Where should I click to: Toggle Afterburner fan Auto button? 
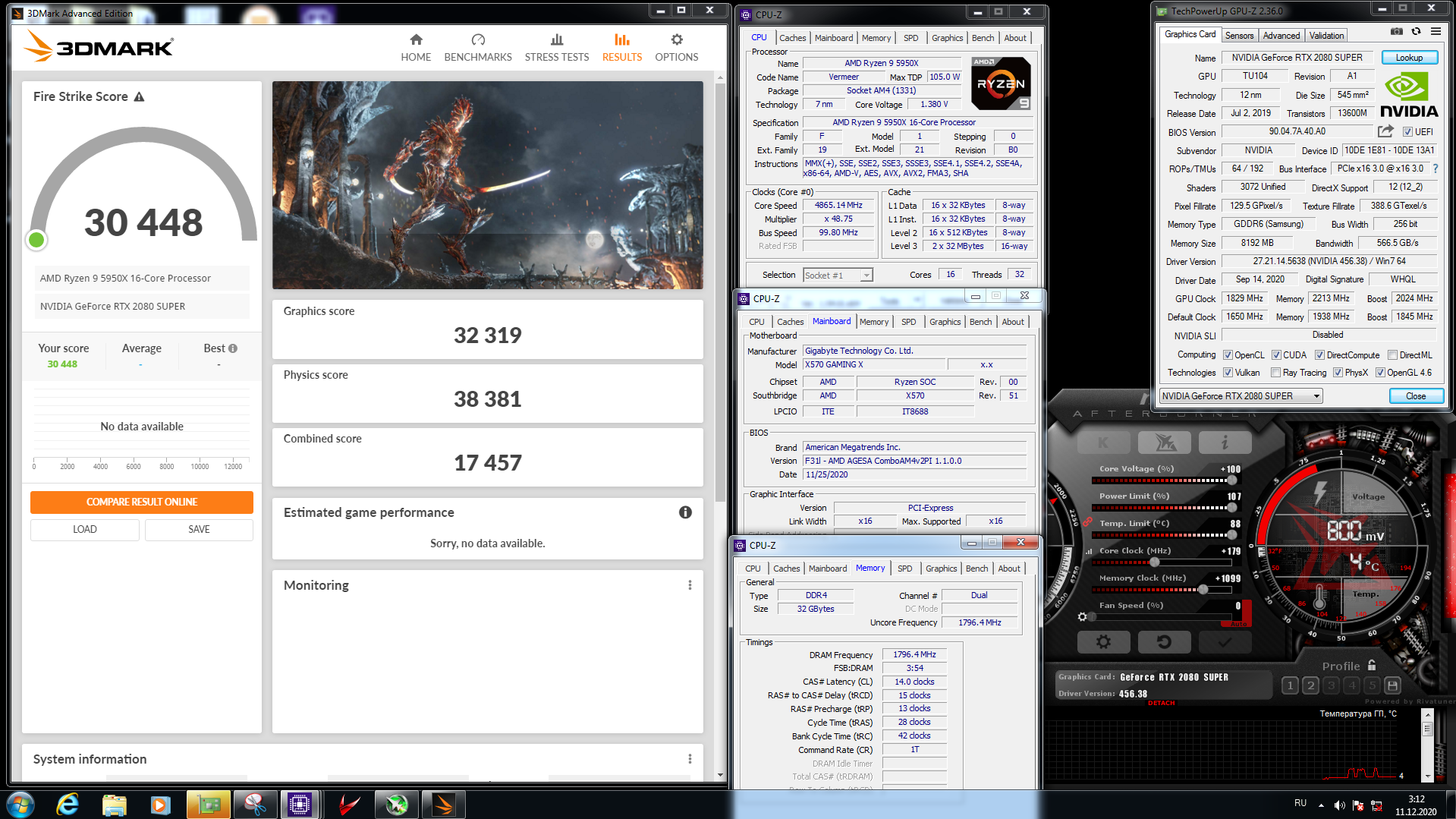coord(1237,624)
